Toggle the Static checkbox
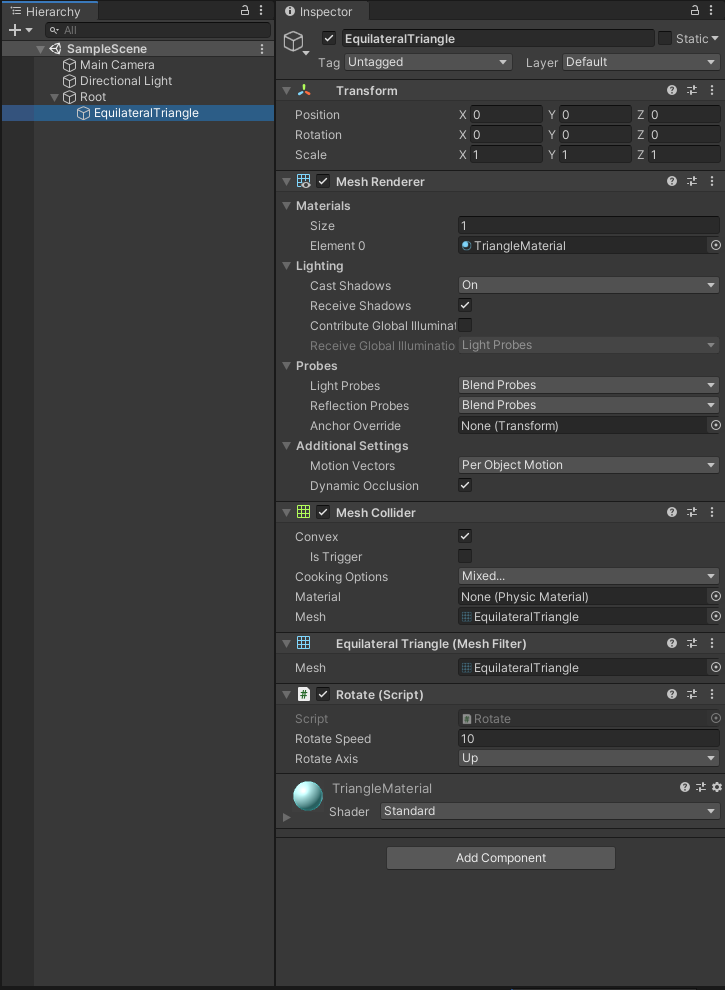This screenshot has height=990, width=725. pyautogui.click(x=665, y=39)
